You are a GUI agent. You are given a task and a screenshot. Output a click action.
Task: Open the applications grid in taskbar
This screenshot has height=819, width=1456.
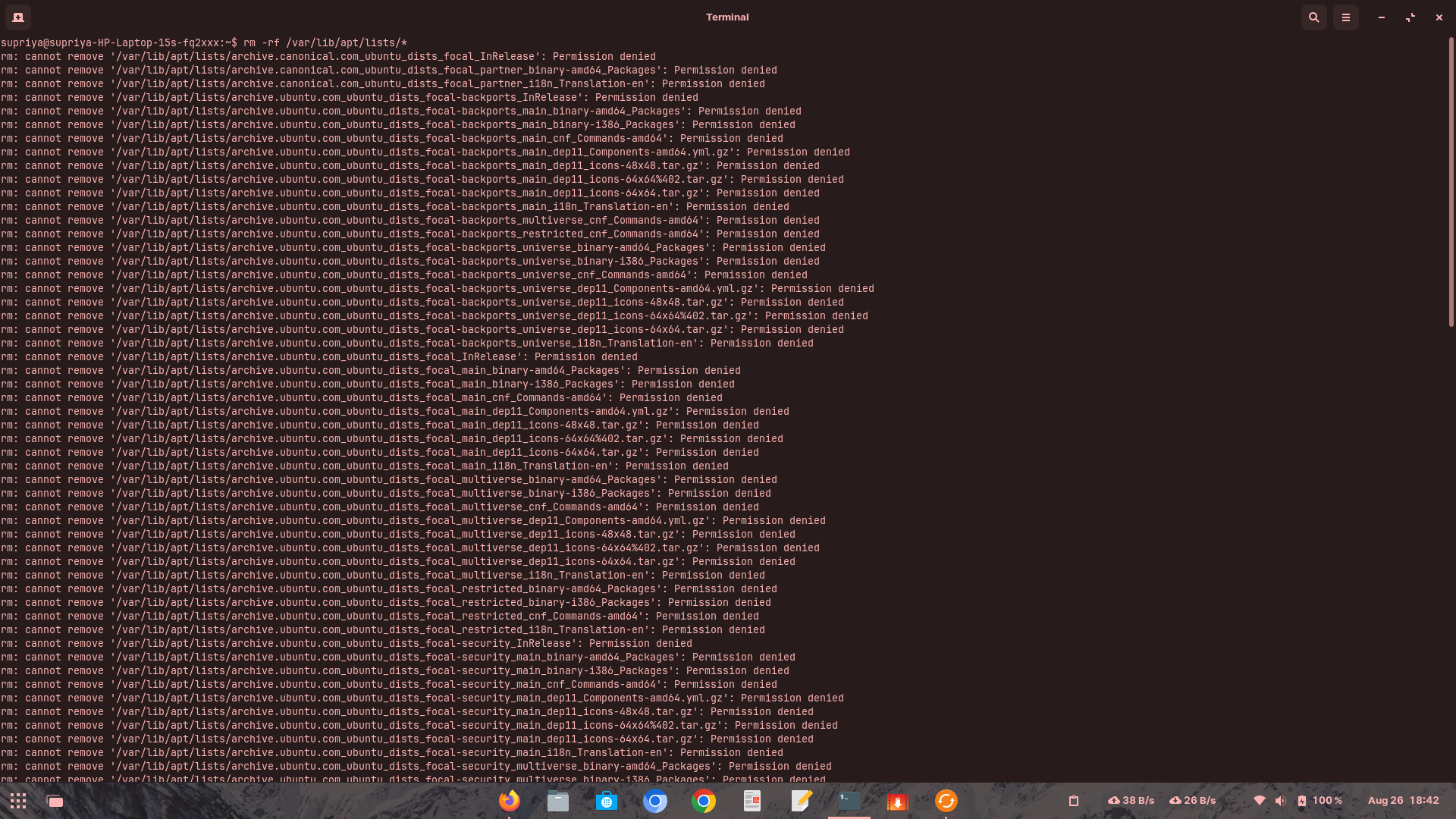pos(18,801)
